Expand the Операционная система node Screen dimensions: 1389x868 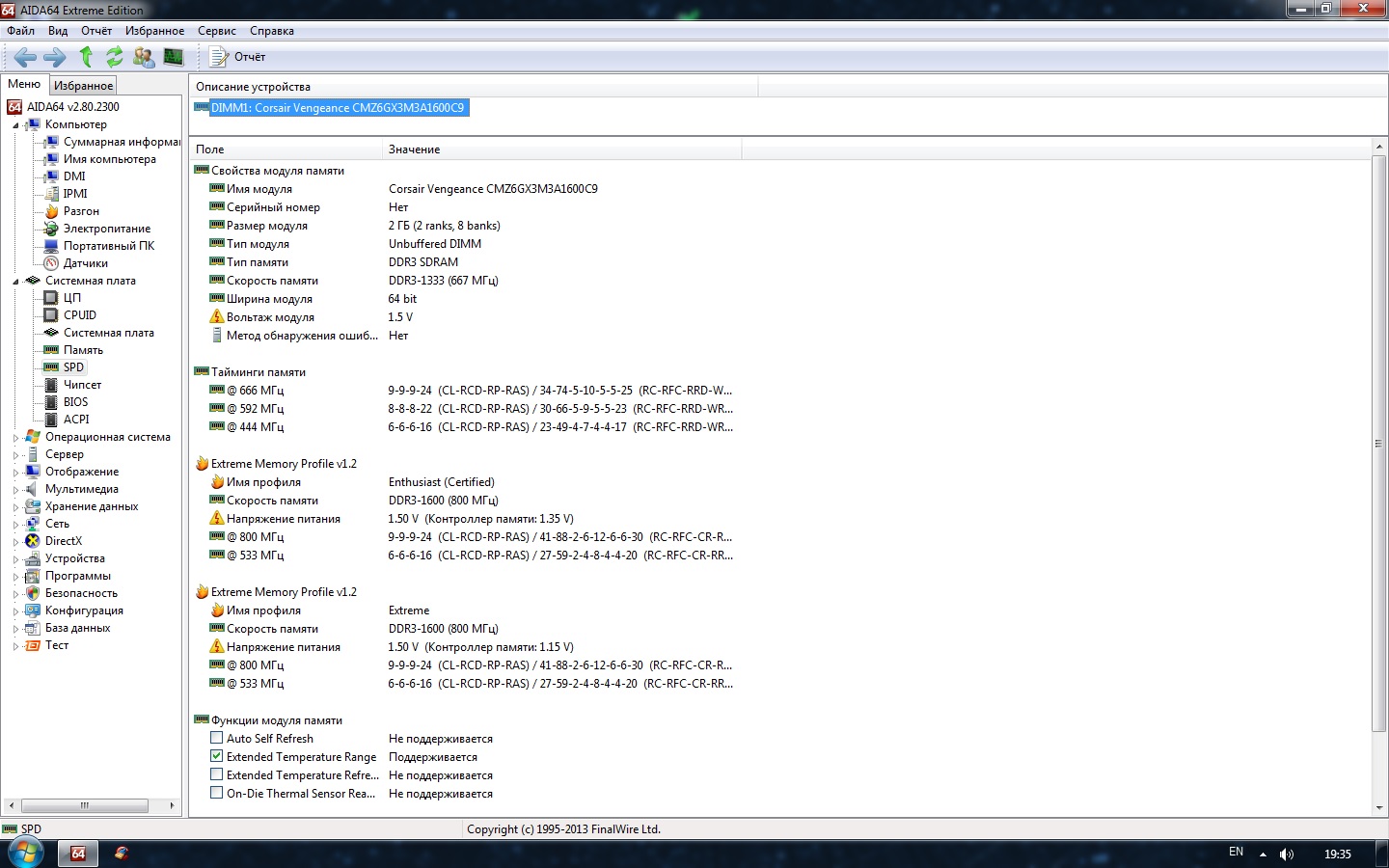[x=15, y=438]
